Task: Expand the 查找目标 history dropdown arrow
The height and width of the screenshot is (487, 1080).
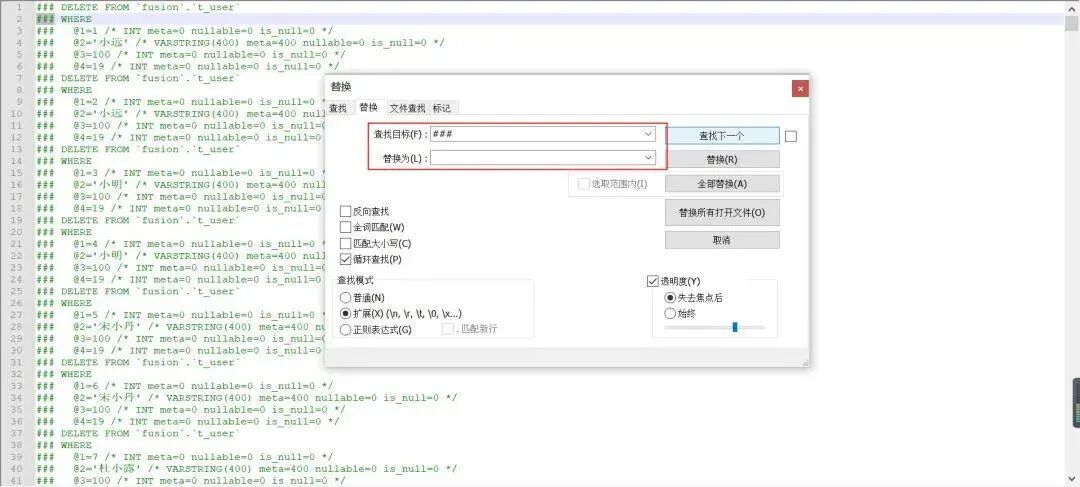Action: pos(648,134)
